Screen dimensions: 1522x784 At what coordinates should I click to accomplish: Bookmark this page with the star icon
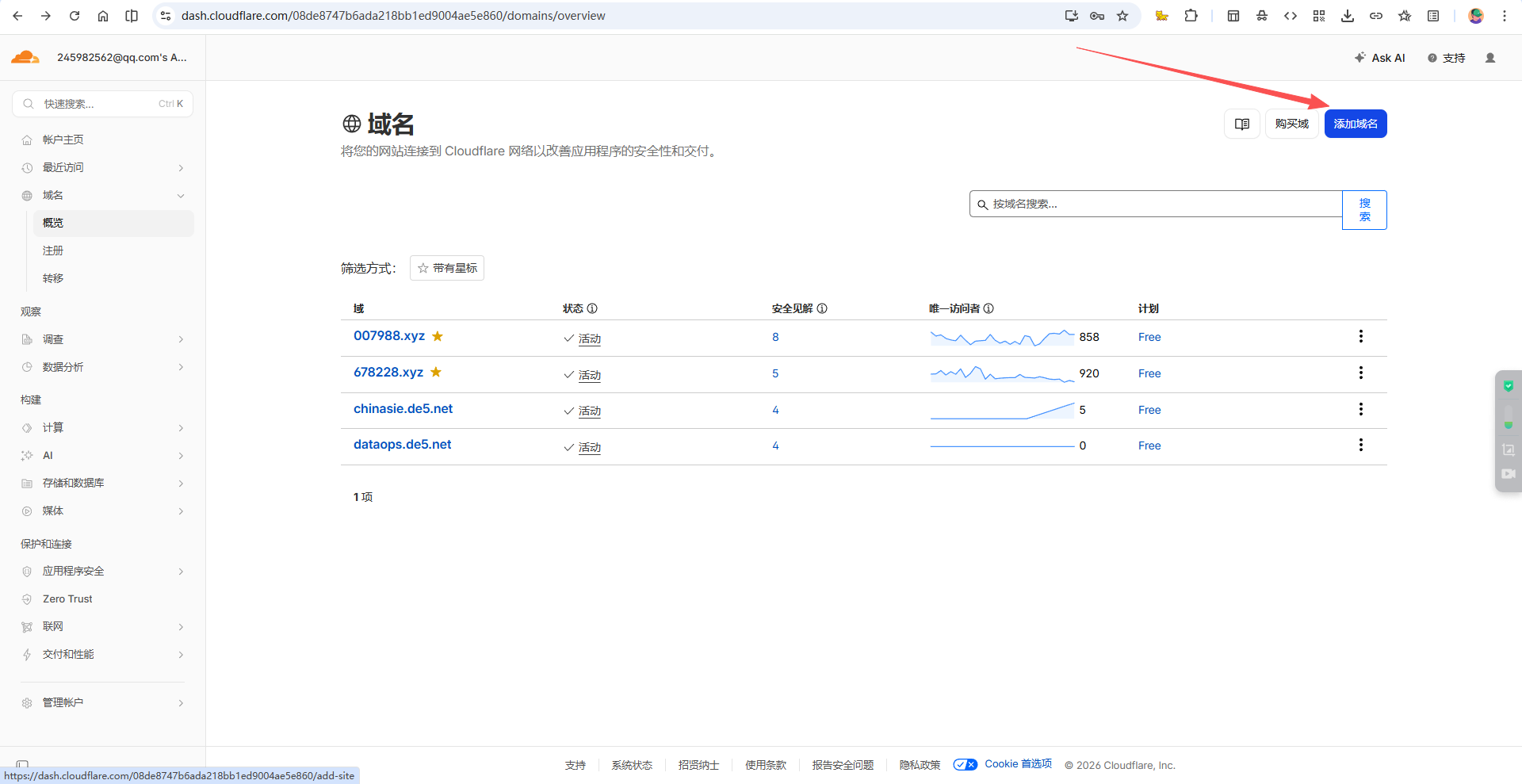[x=1122, y=16]
